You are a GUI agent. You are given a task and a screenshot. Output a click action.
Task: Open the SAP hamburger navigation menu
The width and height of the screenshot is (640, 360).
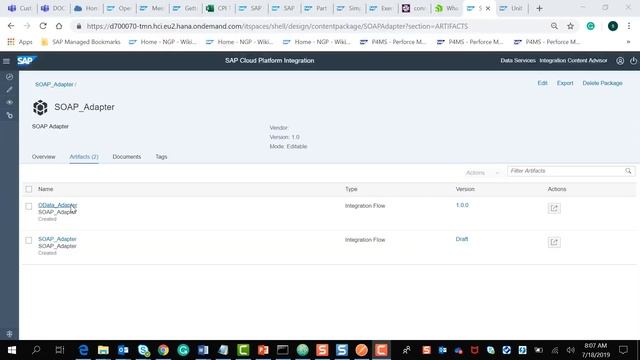(x=6, y=61)
